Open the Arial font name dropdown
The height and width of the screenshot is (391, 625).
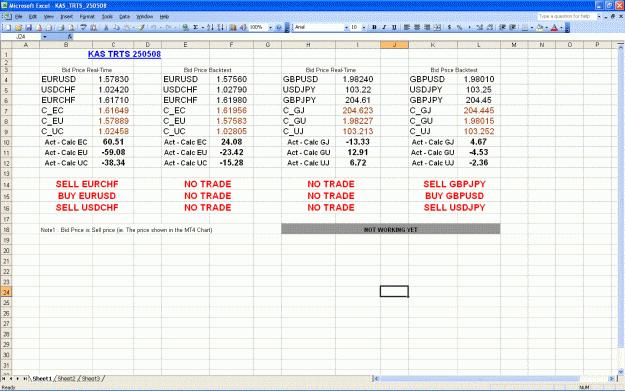pyautogui.click(x=346, y=27)
